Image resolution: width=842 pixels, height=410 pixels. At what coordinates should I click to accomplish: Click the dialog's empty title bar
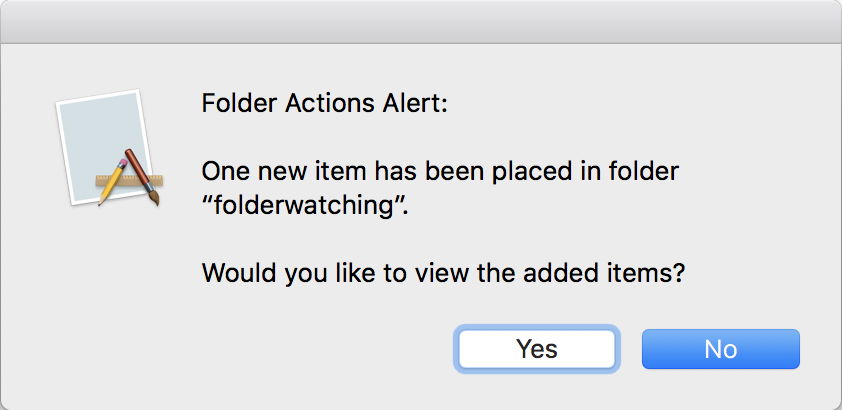pos(421,21)
